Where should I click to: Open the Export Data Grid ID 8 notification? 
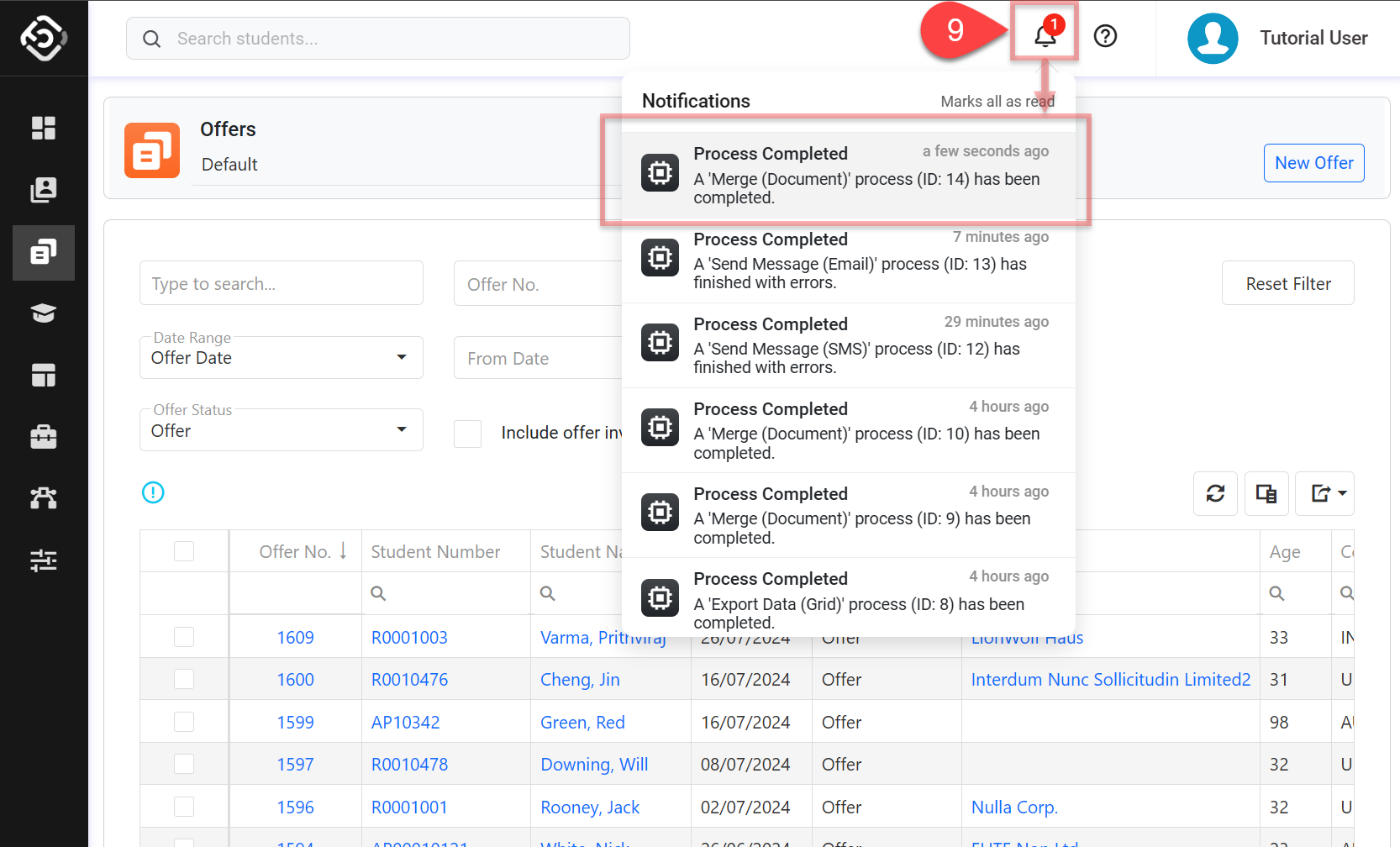pyautogui.click(x=848, y=599)
